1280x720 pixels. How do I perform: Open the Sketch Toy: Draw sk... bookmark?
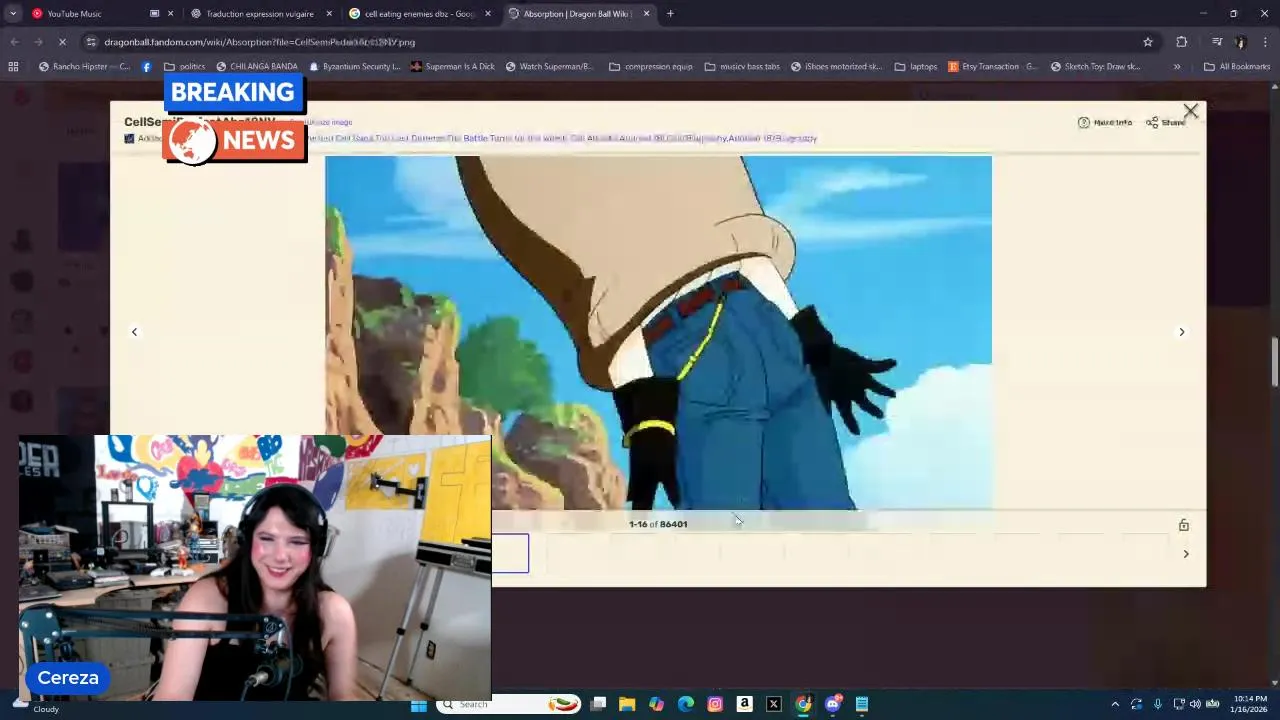click(x=1095, y=67)
